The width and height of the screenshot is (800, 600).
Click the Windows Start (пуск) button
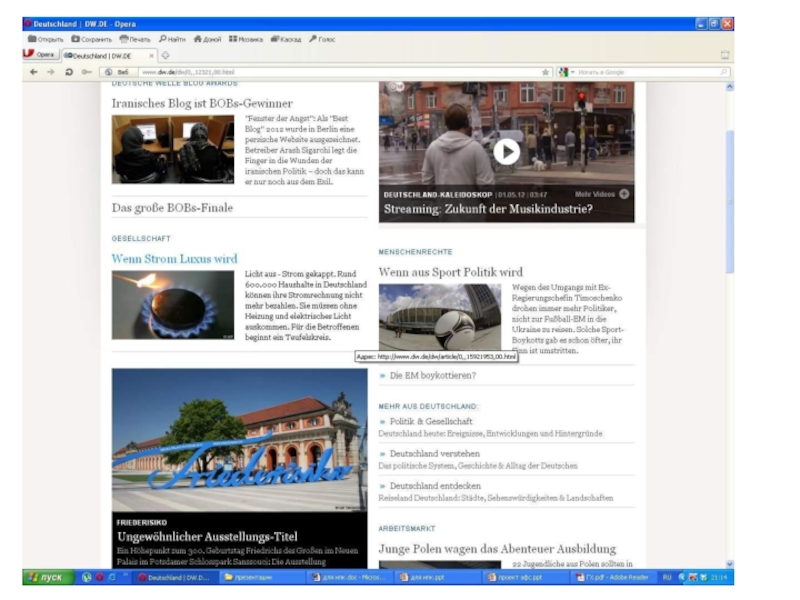click(x=46, y=577)
